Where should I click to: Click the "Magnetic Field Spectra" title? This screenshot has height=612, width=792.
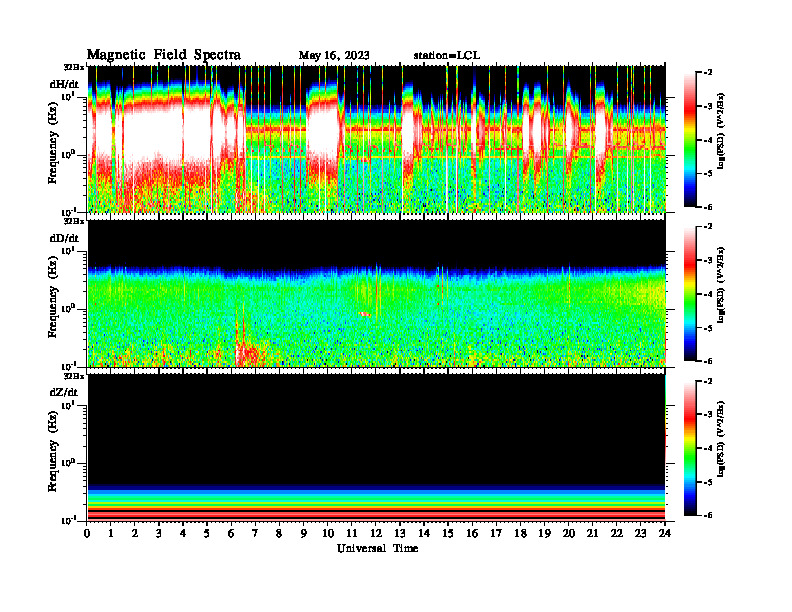pos(164,55)
